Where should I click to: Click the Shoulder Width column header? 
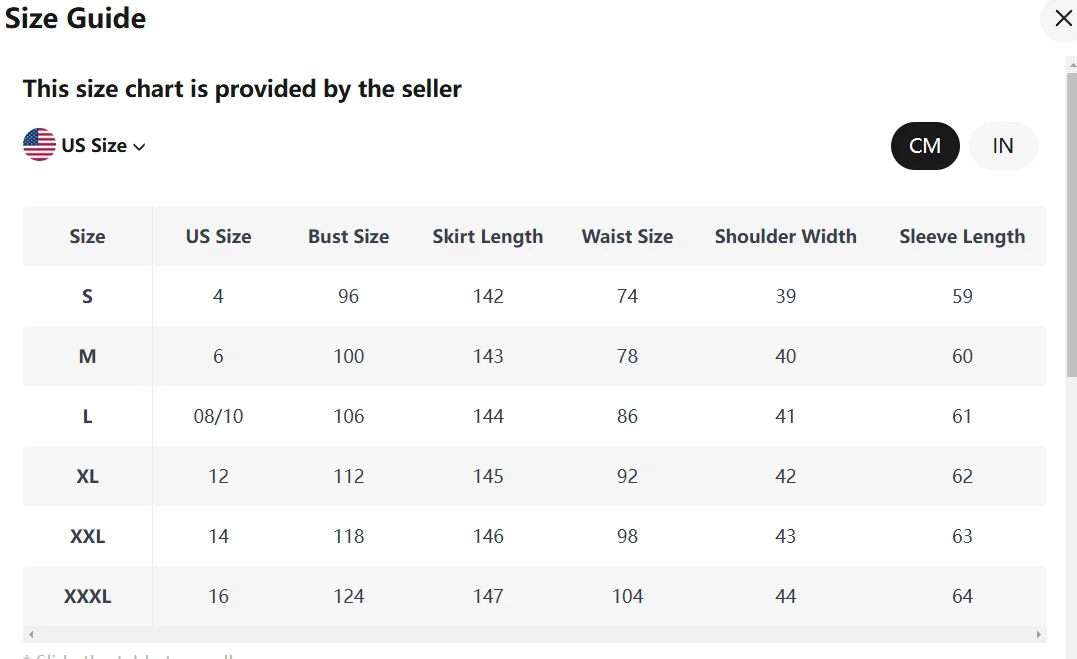tap(785, 237)
